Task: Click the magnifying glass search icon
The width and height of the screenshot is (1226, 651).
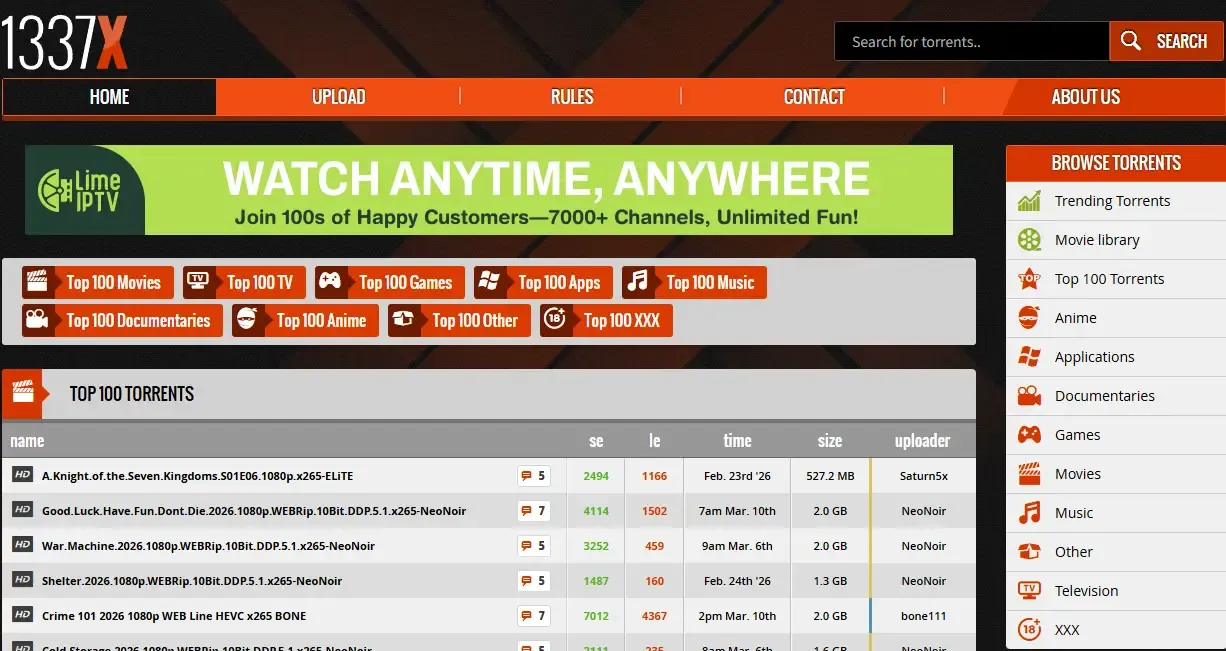Action: pos(1131,41)
